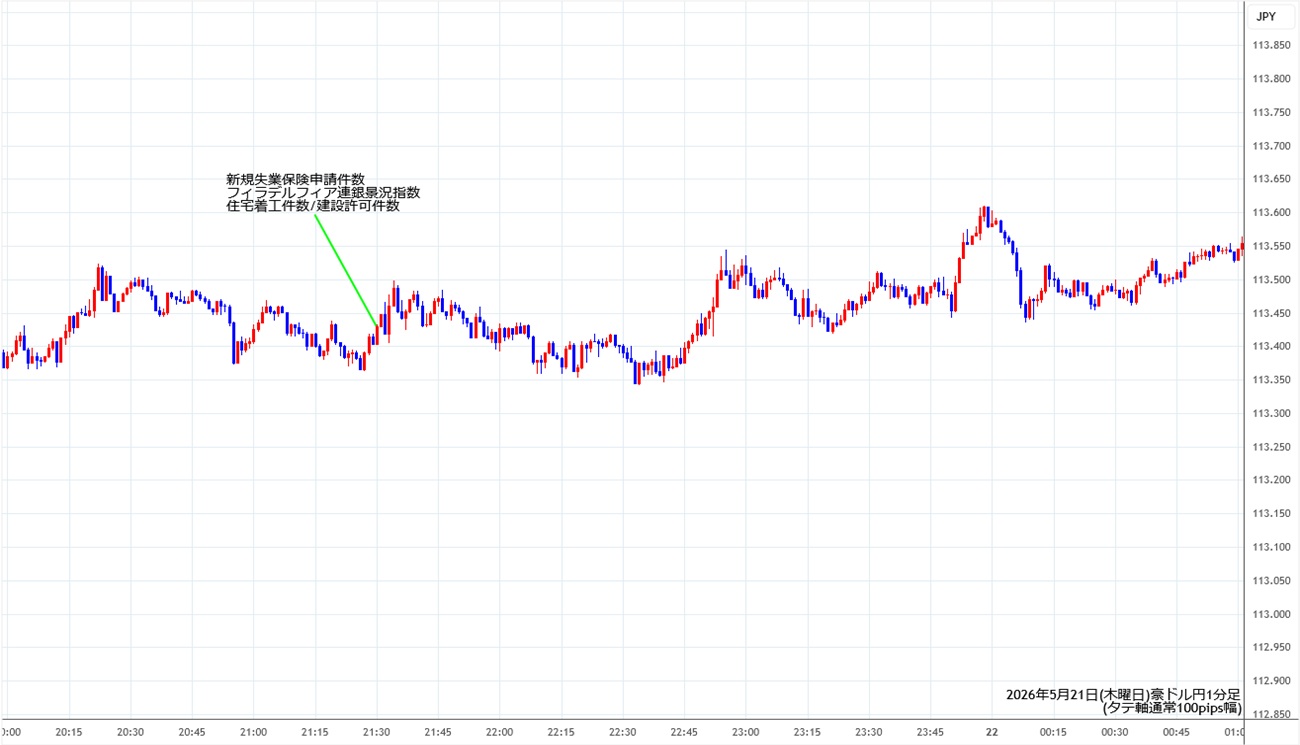Click the 23:30 time axis label
The height and width of the screenshot is (745, 1300).
point(868,732)
